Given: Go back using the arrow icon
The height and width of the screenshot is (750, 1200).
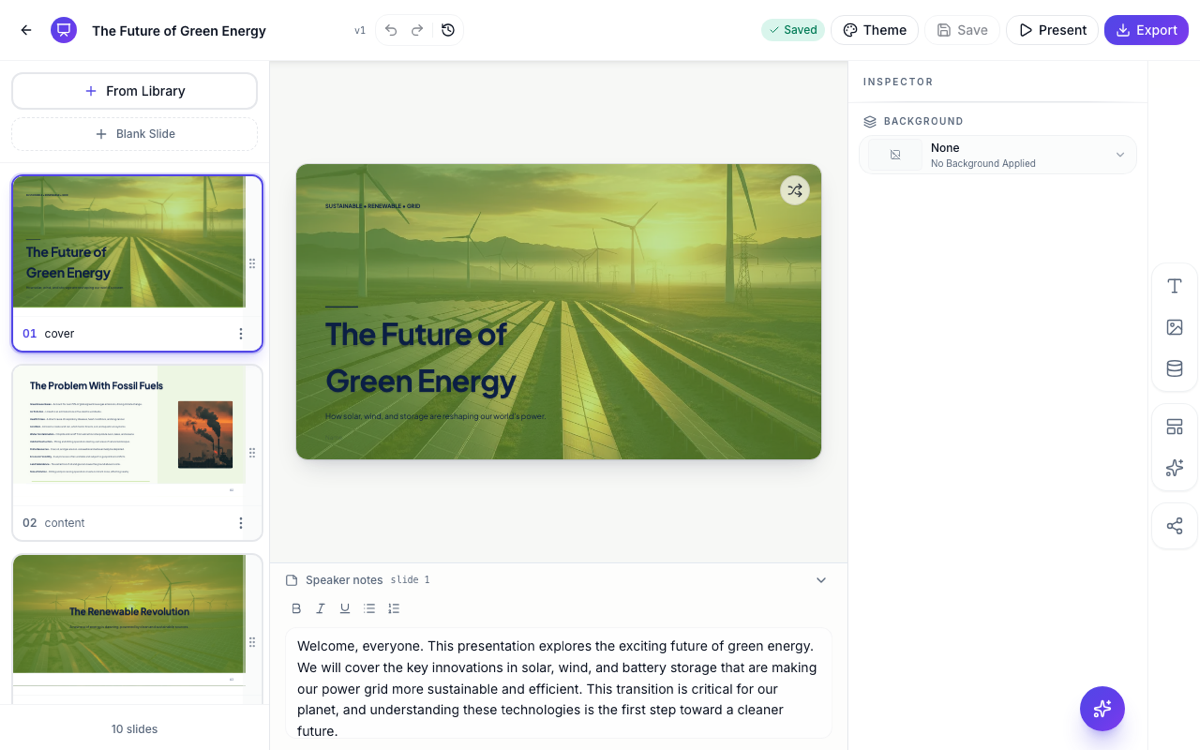Looking at the screenshot, I should (x=26, y=30).
